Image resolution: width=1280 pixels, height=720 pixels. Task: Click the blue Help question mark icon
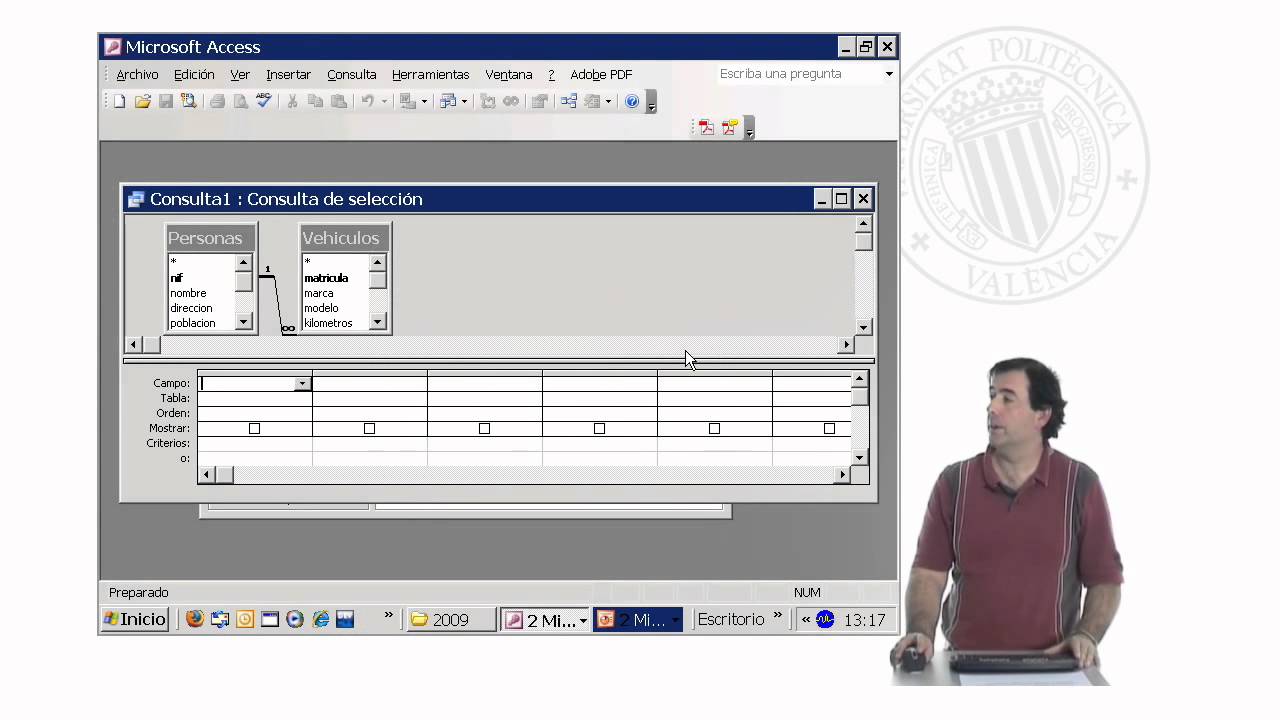pyautogui.click(x=632, y=101)
